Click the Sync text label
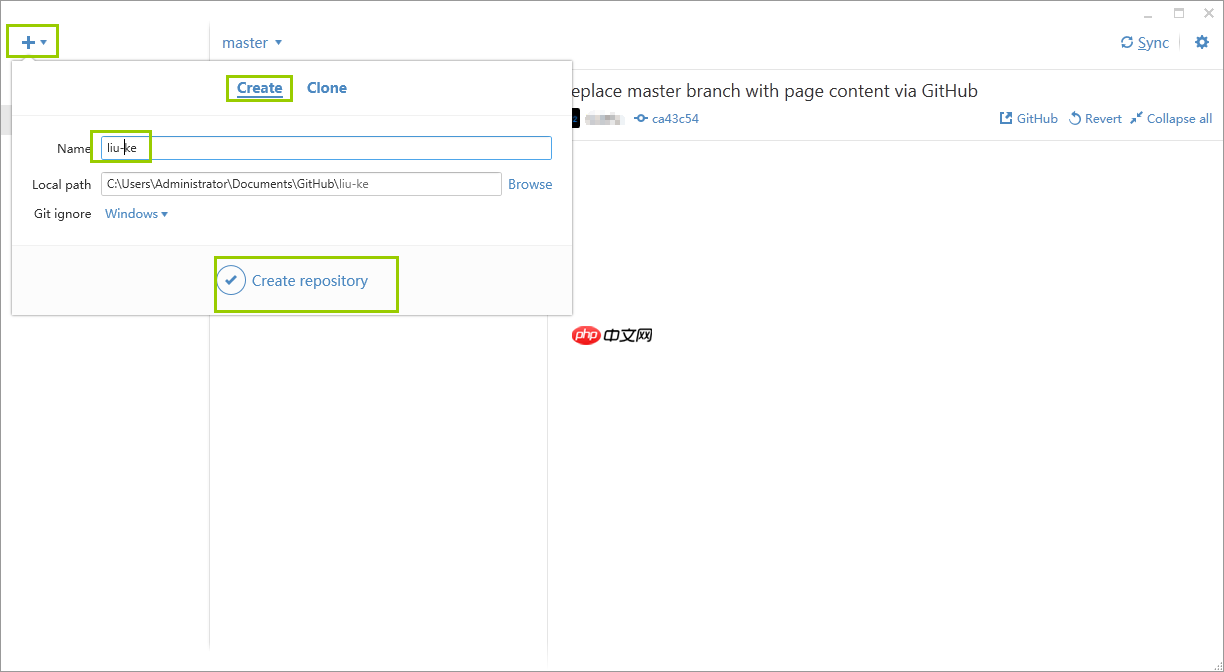Screen dimensions: 1224x672 [x=1150, y=42]
